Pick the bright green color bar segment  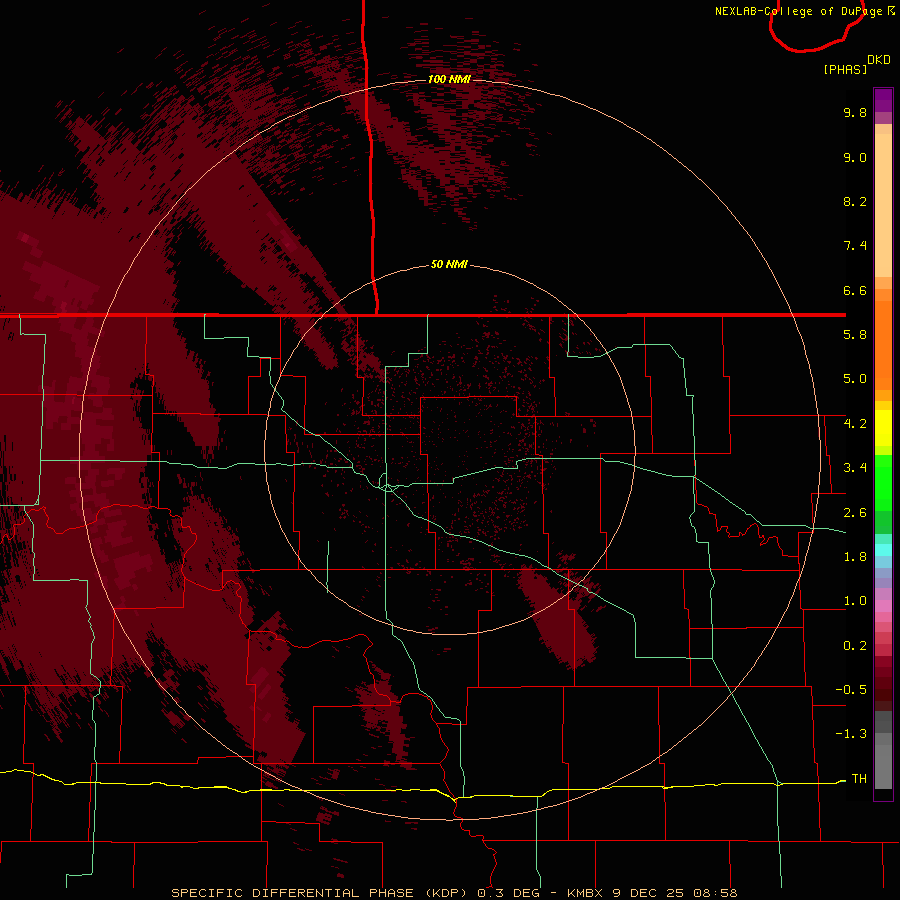pyautogui.click(x=883, y=482)
